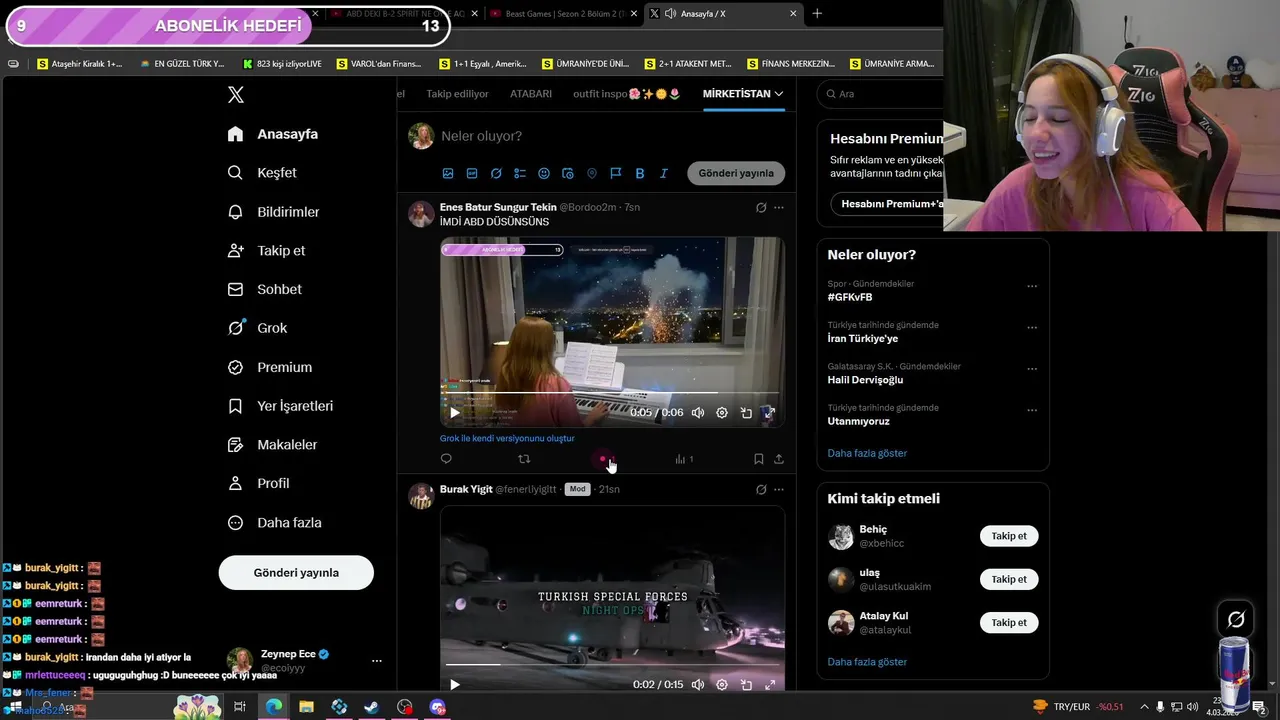Open more options on Enes Batur post

click(779, 208)
